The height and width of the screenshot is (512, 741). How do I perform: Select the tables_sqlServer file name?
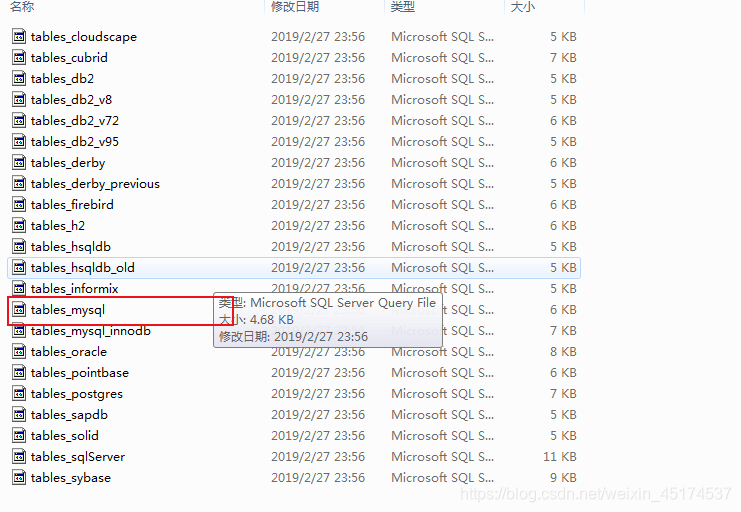click(78, 456)
